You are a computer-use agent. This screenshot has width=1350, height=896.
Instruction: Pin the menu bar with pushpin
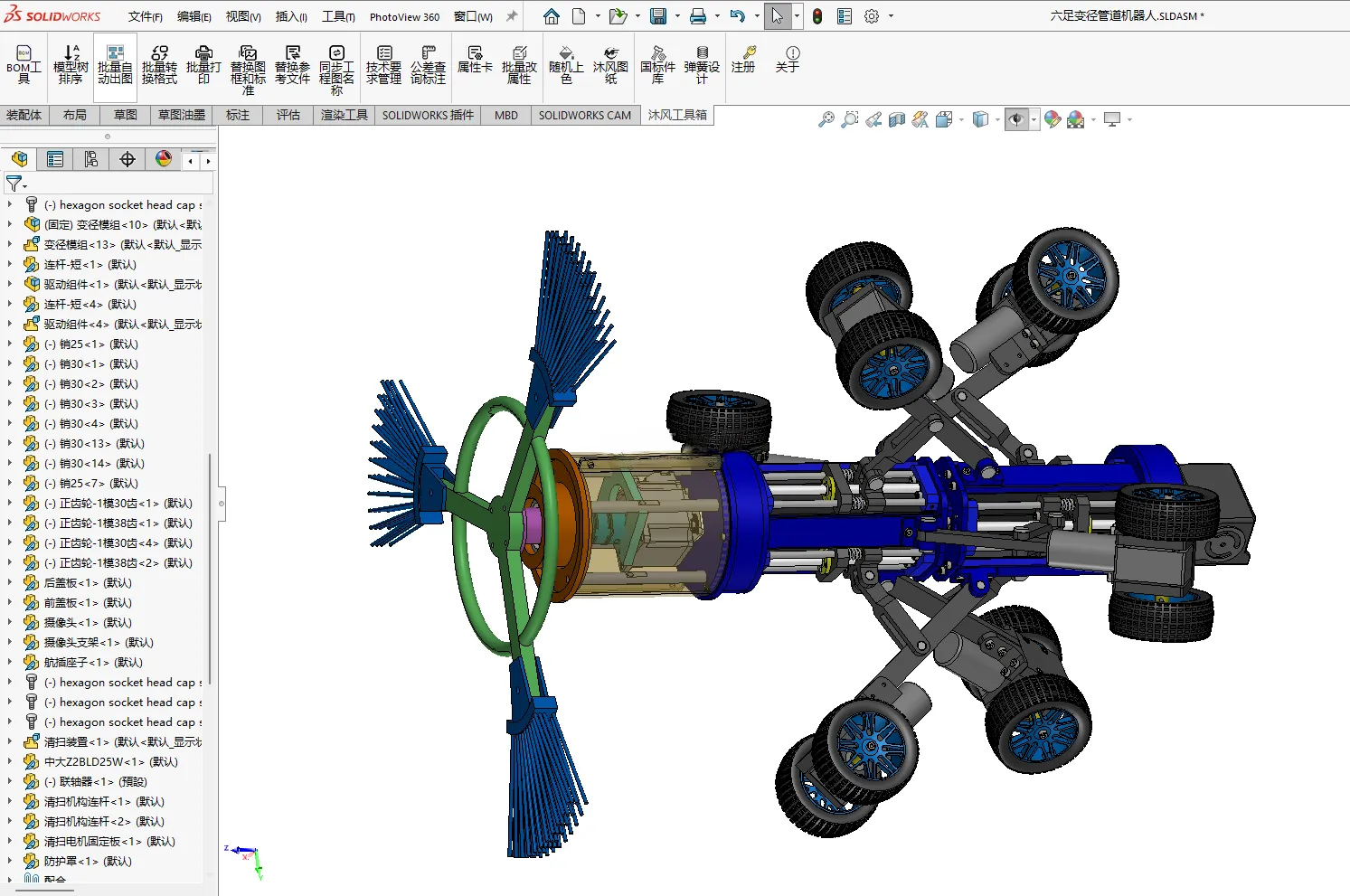(512, 16)
